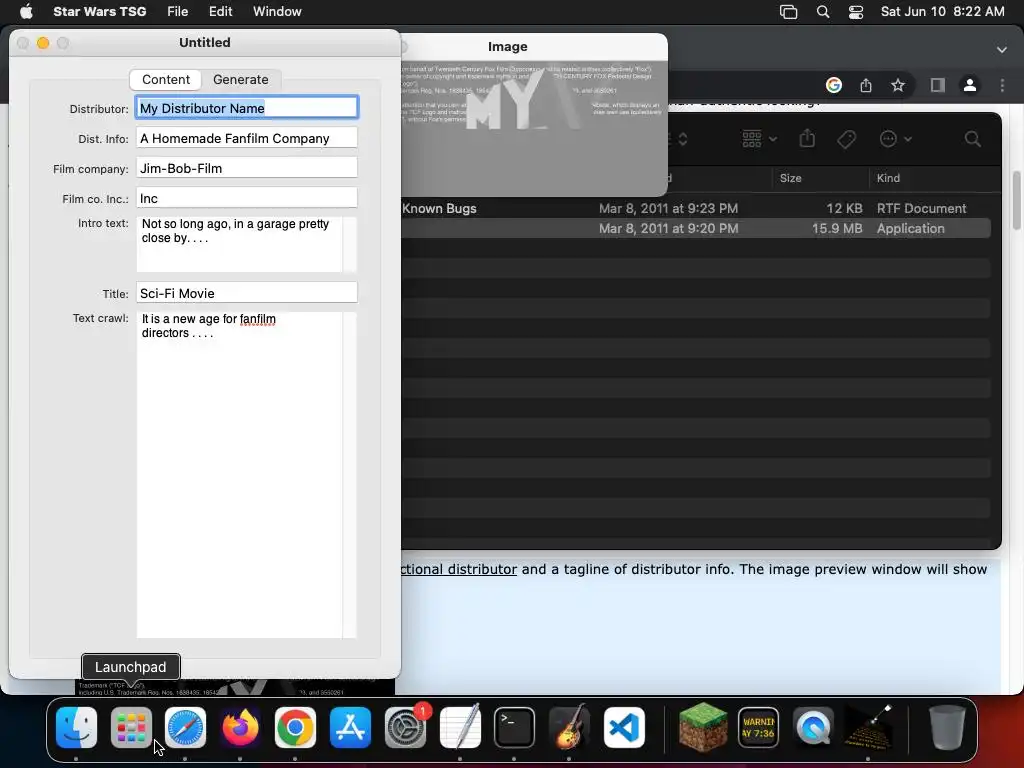1024x768 pixels.
Task: Open the Apple menu
Action: click(26, 12)
